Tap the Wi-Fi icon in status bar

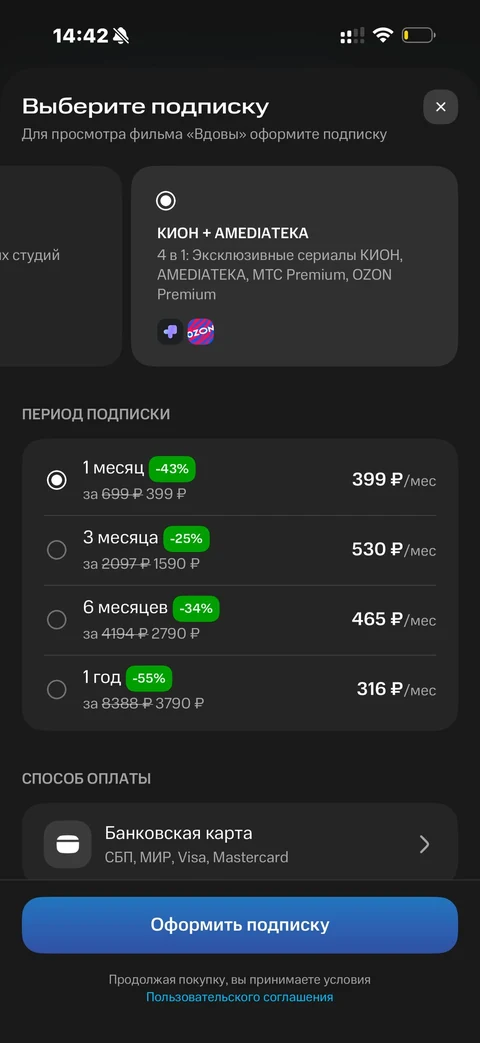click(x=382, y=35)
